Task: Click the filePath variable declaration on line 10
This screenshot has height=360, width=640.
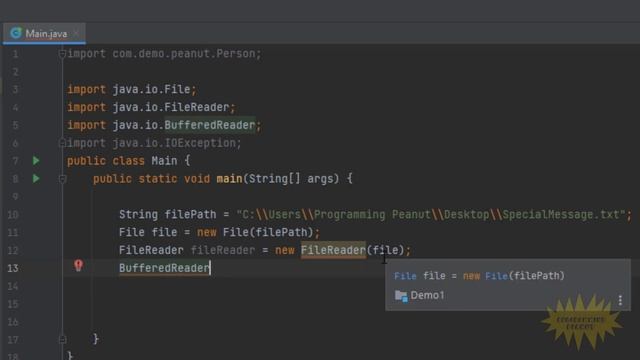Action: pyautogui.click(x=191, y=214)
